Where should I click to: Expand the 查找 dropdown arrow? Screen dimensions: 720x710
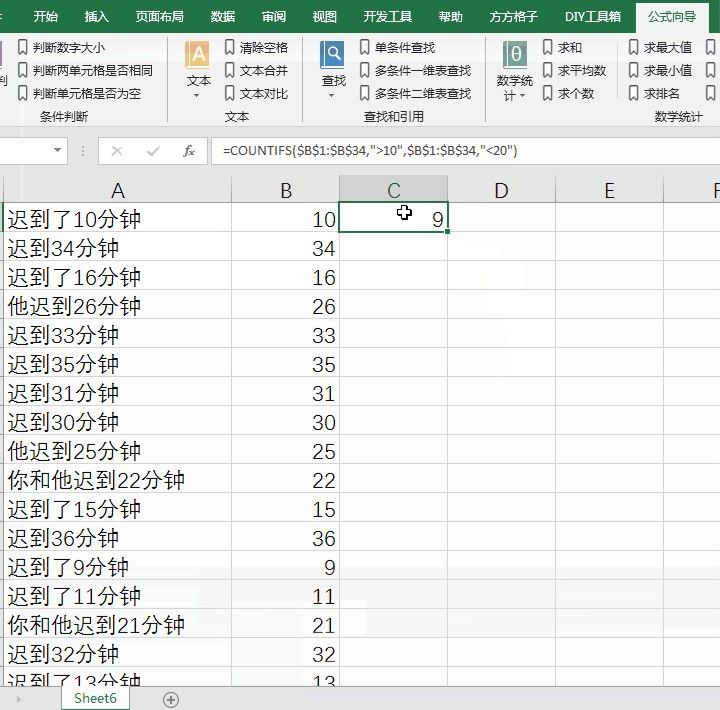point(331,96)
